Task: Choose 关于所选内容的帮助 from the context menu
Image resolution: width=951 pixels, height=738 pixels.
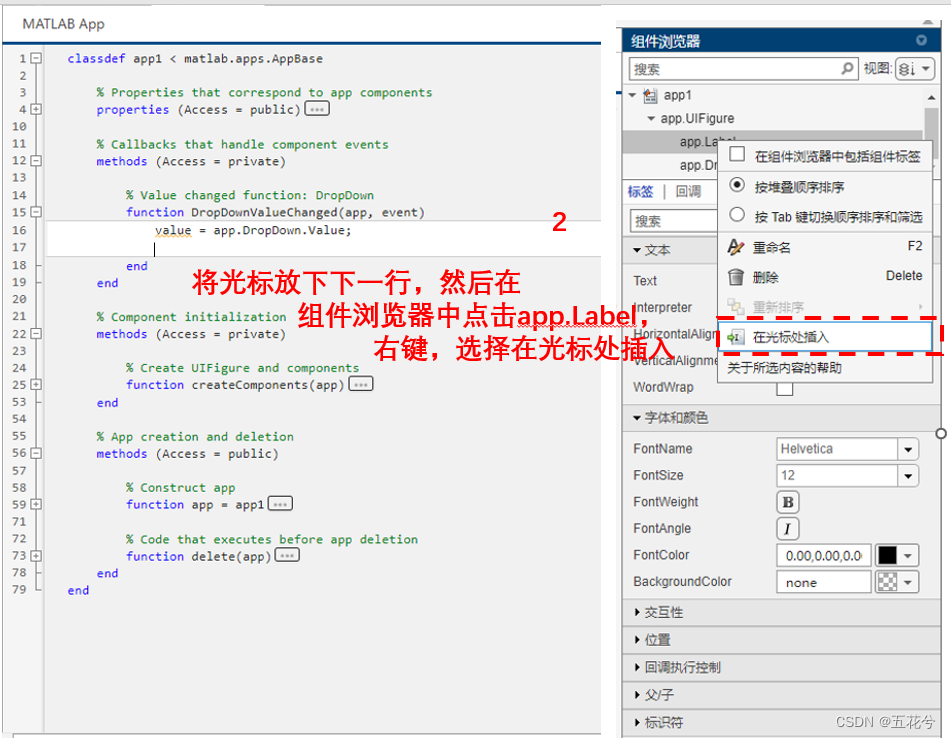Action: (786, 366)
